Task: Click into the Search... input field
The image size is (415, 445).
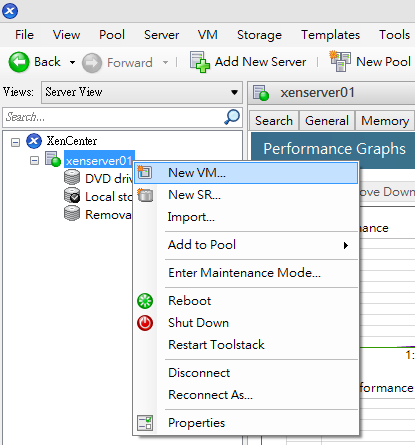Action: coord(113,117)
